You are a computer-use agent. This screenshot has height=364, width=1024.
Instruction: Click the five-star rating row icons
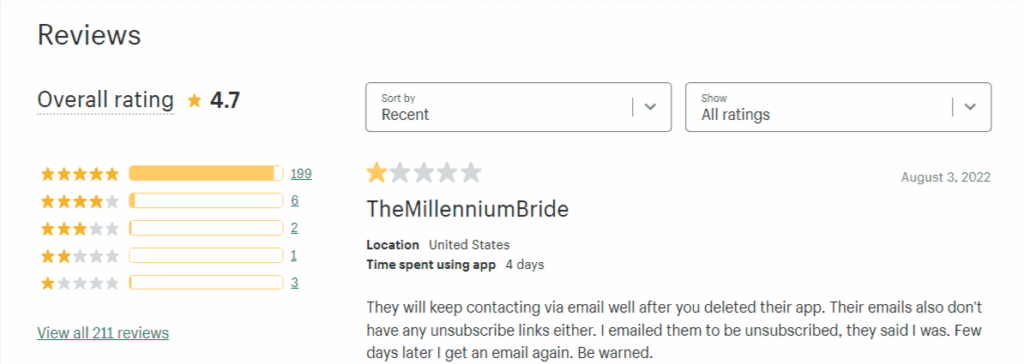tap(80, 174)
